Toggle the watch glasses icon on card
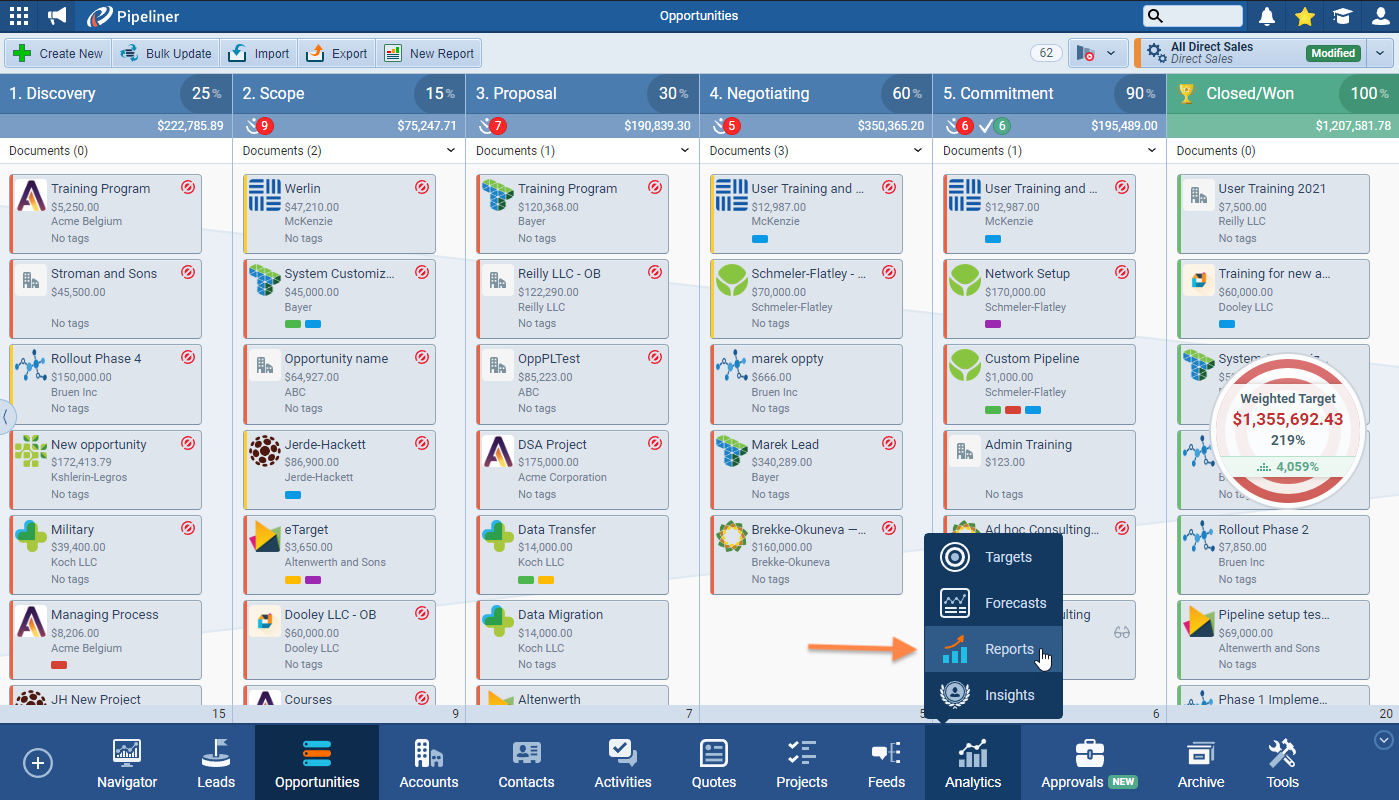Viewport: 1399px width, 800px height. (1121, 632)
